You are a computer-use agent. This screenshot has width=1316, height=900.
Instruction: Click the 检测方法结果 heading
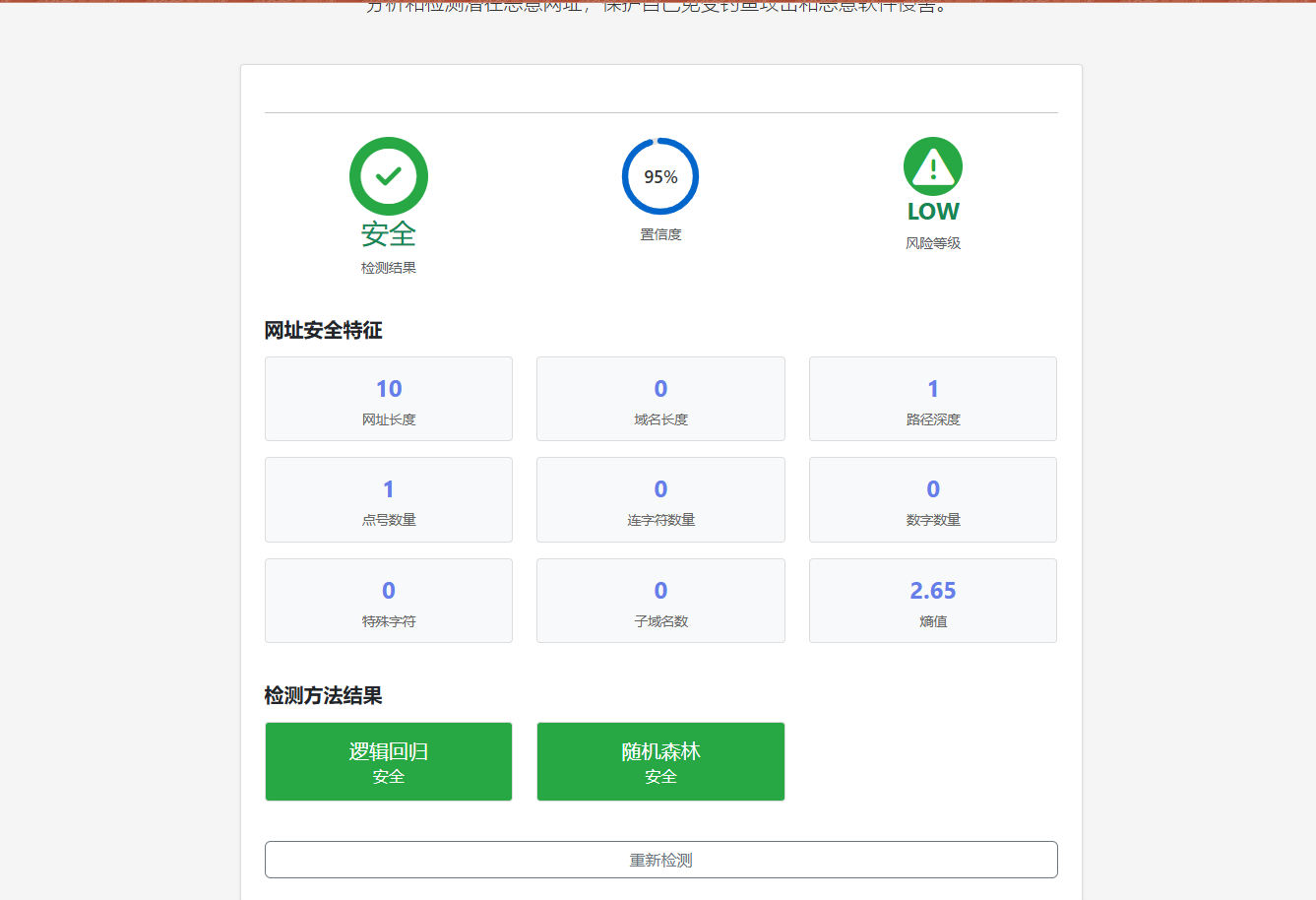[x=323, y=696]
